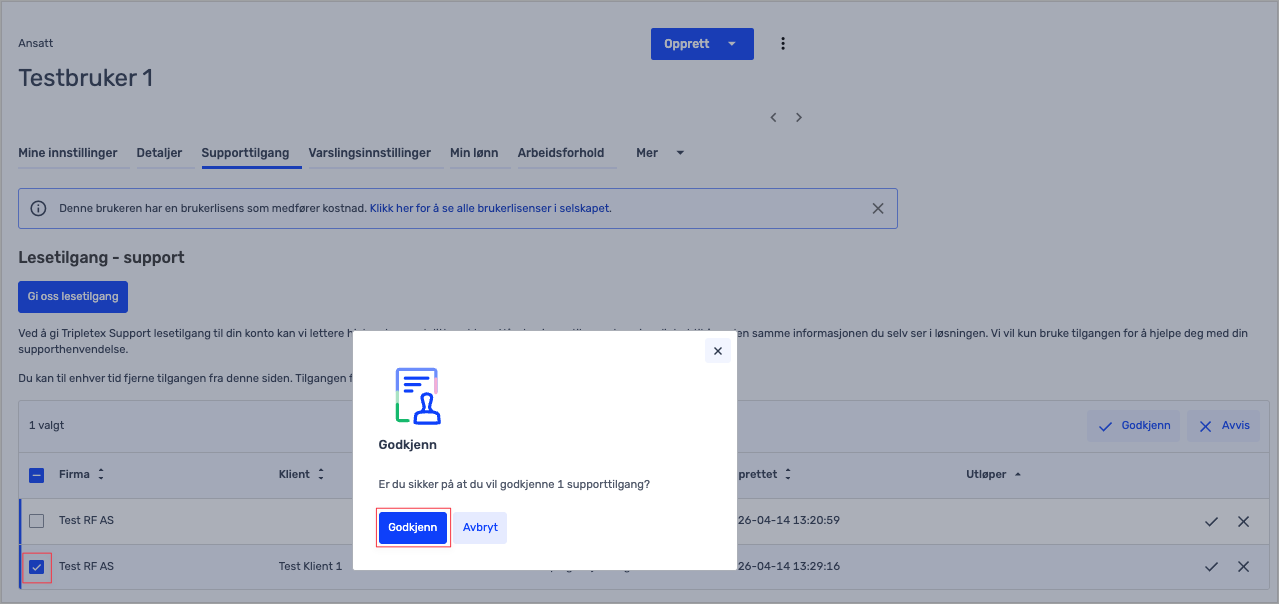Click the three-dot more options icon
Image resolution: width=1279 pixels, height=604 pixels.
click(x=783, y=44)
